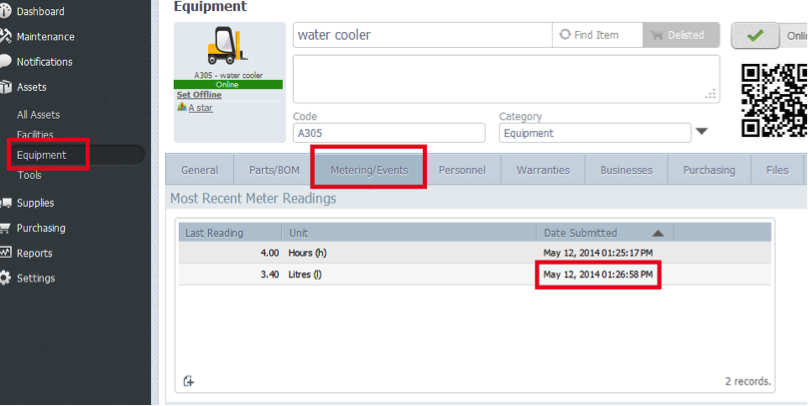Viewport: 808px width, 406px height.
Task: Switch to the Files tab
Action: point(777,170)
